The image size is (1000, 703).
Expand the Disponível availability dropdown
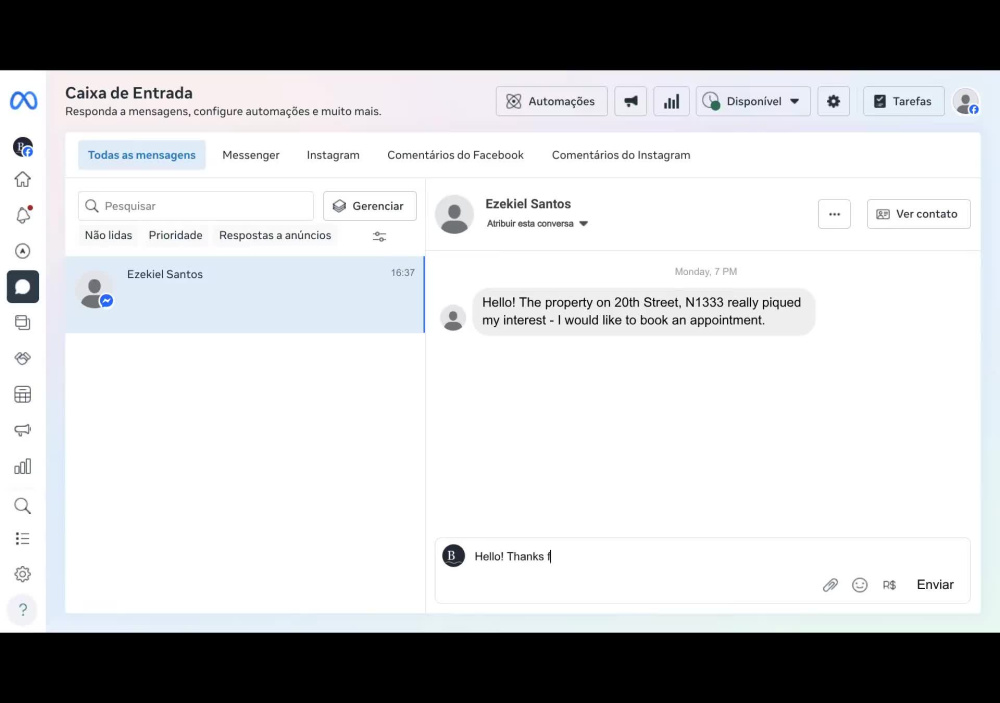click(753, 101)
